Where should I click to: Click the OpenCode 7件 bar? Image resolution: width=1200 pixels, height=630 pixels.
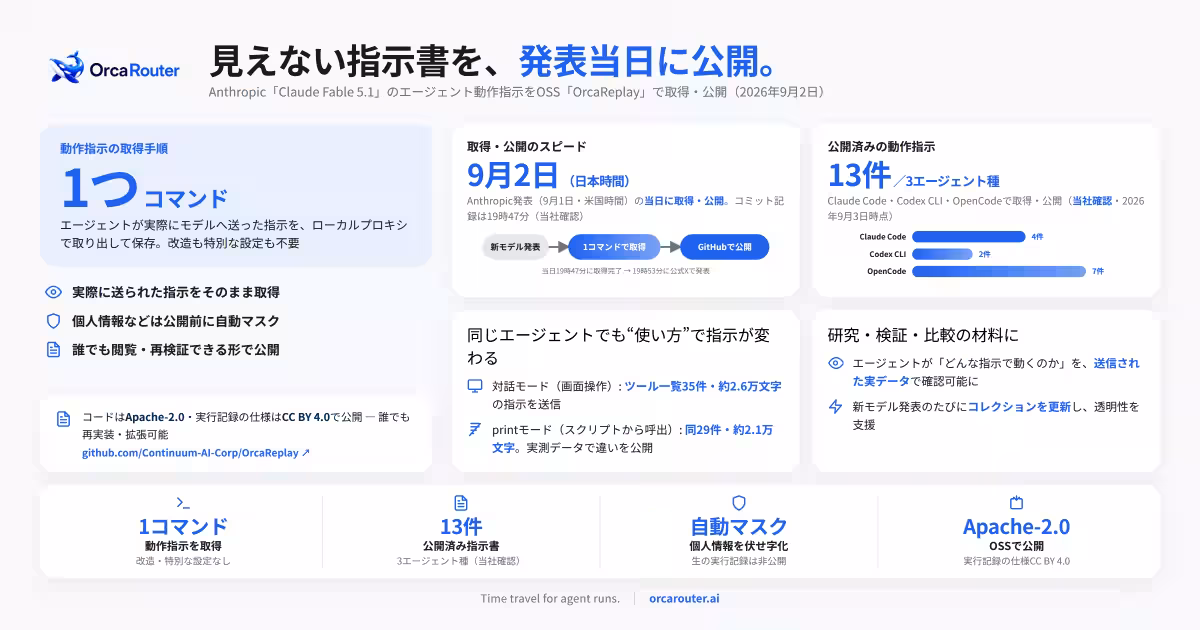[x=999, y=271]
